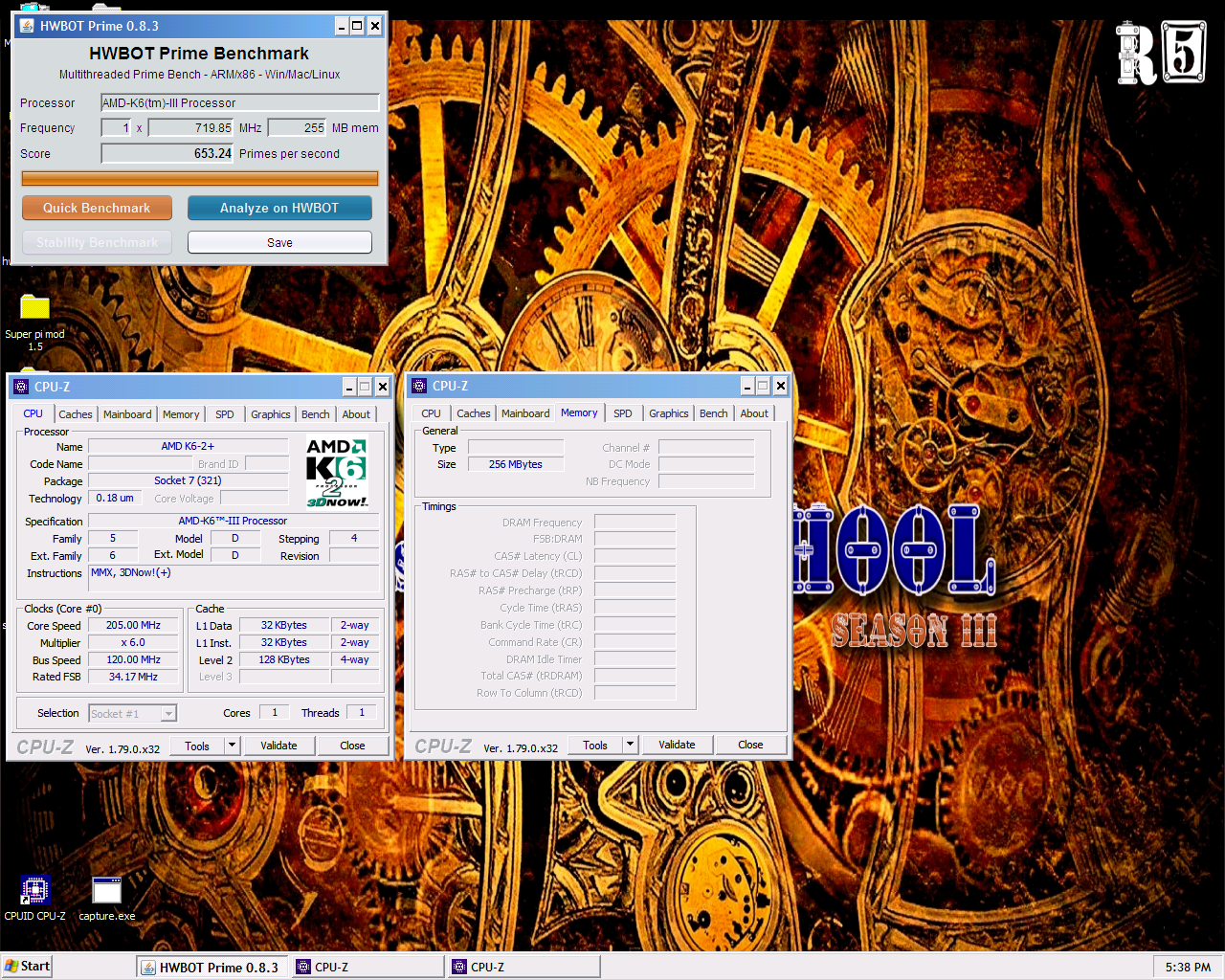Click the 653.24 score field
Viewport: 1225px width, 980px height.
tap(167, 153)
